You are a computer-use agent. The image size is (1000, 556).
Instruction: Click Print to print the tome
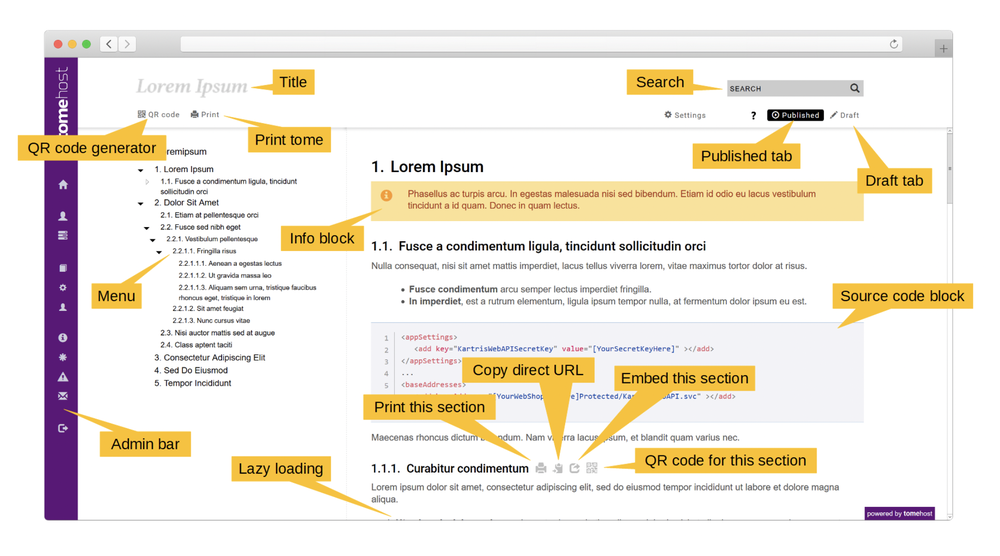coord(205,115)
